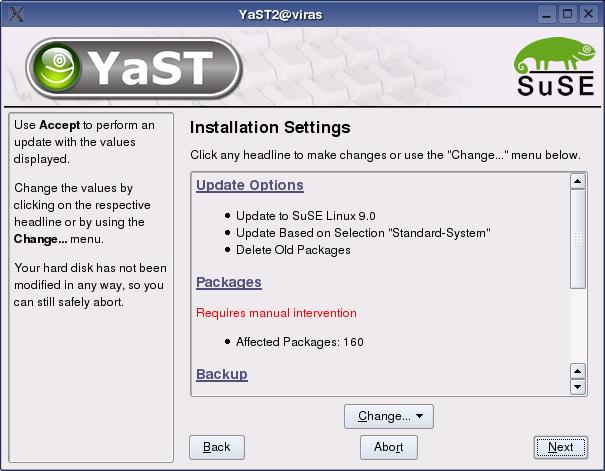The image size is (605, 471).
Task: Click the scroll-down arrow at bottom
Action: 578,387
